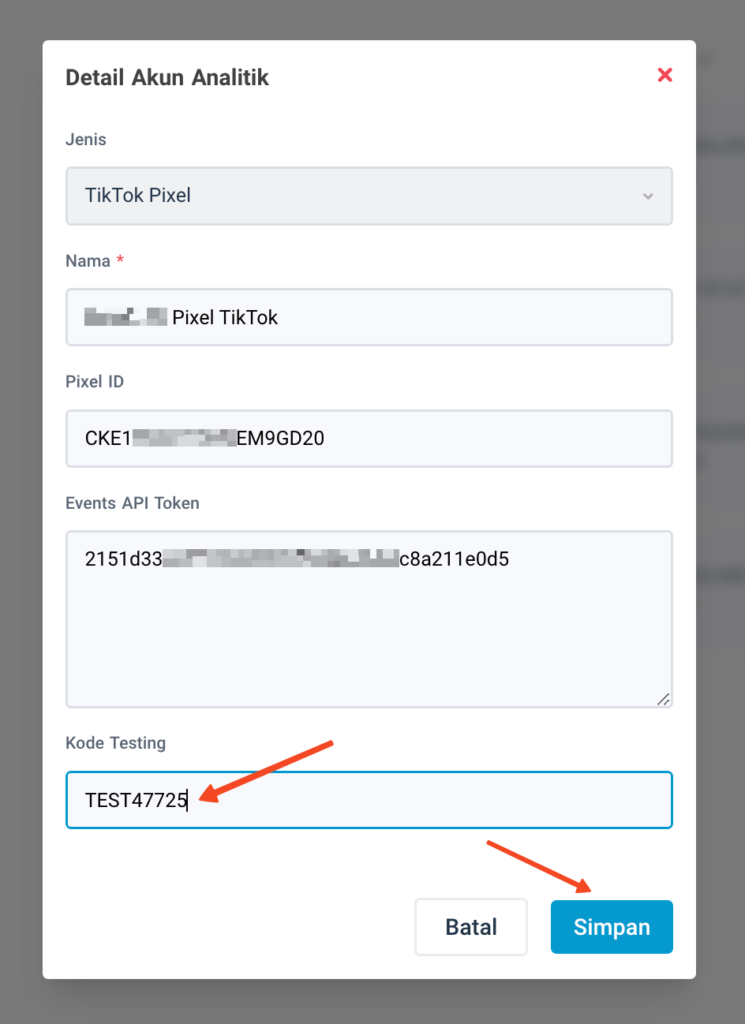Click the Jenis field label
Screen dimensions: 745x1024
click(86, 139)
